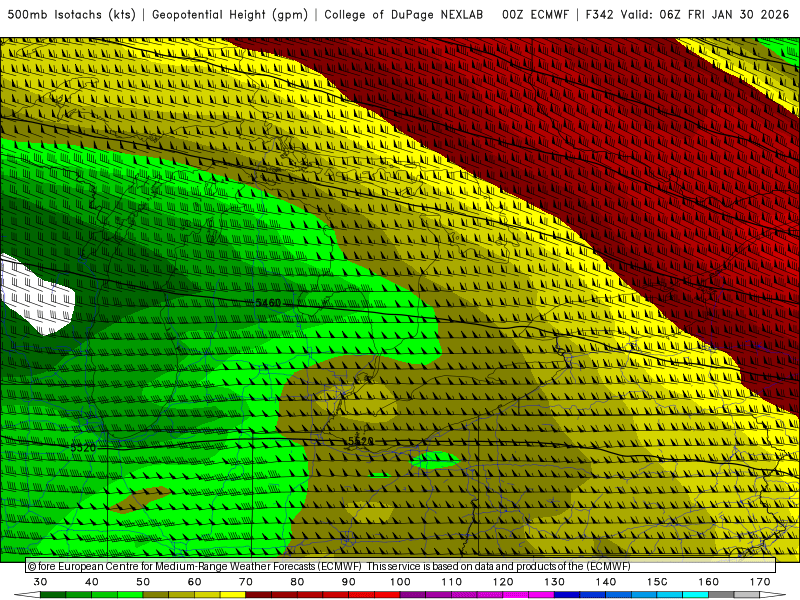Select the light gray swatch left of 170
The image size is (800, 600).
(747, 595)
